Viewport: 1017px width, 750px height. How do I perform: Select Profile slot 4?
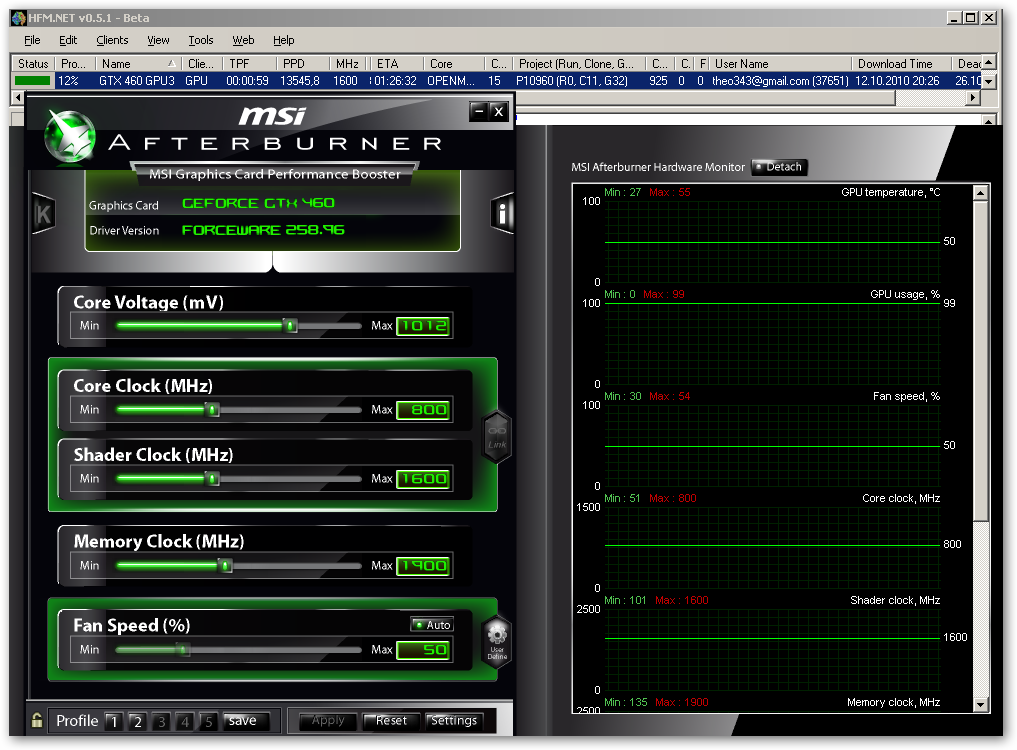tap(185, 721)
